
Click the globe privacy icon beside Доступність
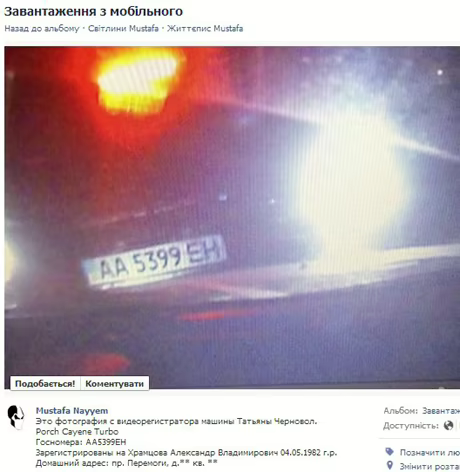[449, 426]
